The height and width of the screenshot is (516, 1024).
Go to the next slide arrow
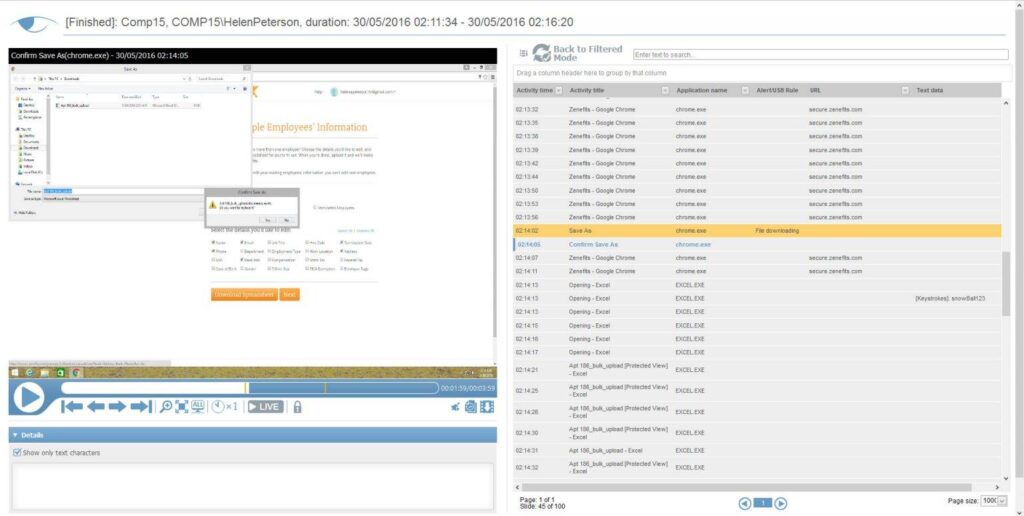point(118,406)
